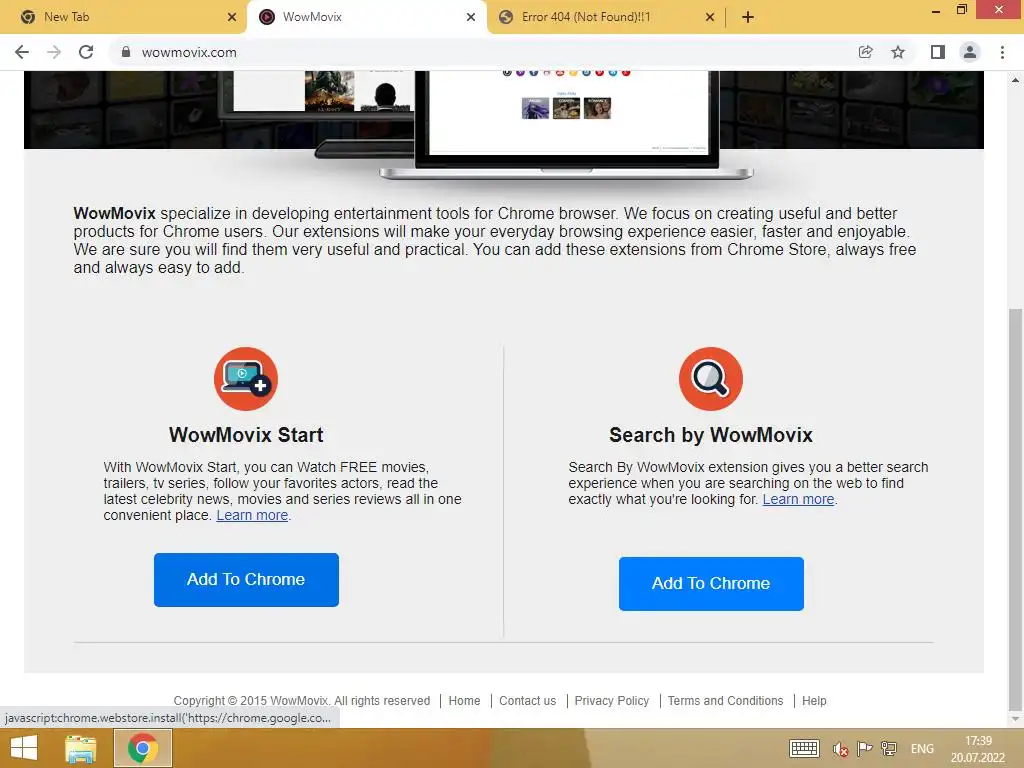1024x768 pixels.
Task: Open the Windows Start button
Action: point(24,748)
